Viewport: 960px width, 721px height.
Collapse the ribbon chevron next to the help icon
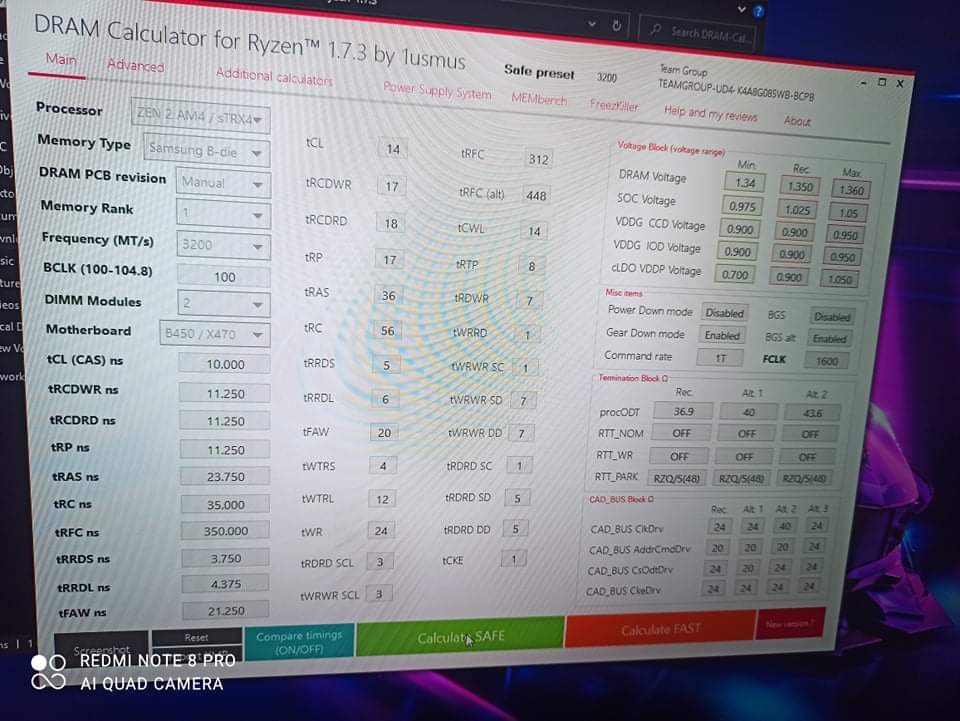tap(741, 9)
